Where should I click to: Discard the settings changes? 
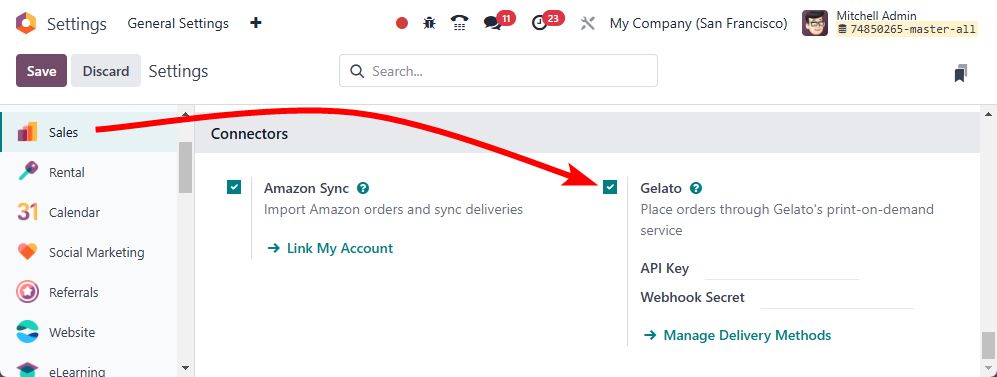[106, 71]
